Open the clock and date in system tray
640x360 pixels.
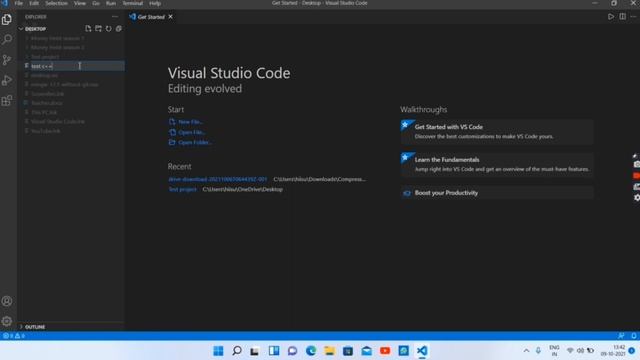tap(613, 351)
